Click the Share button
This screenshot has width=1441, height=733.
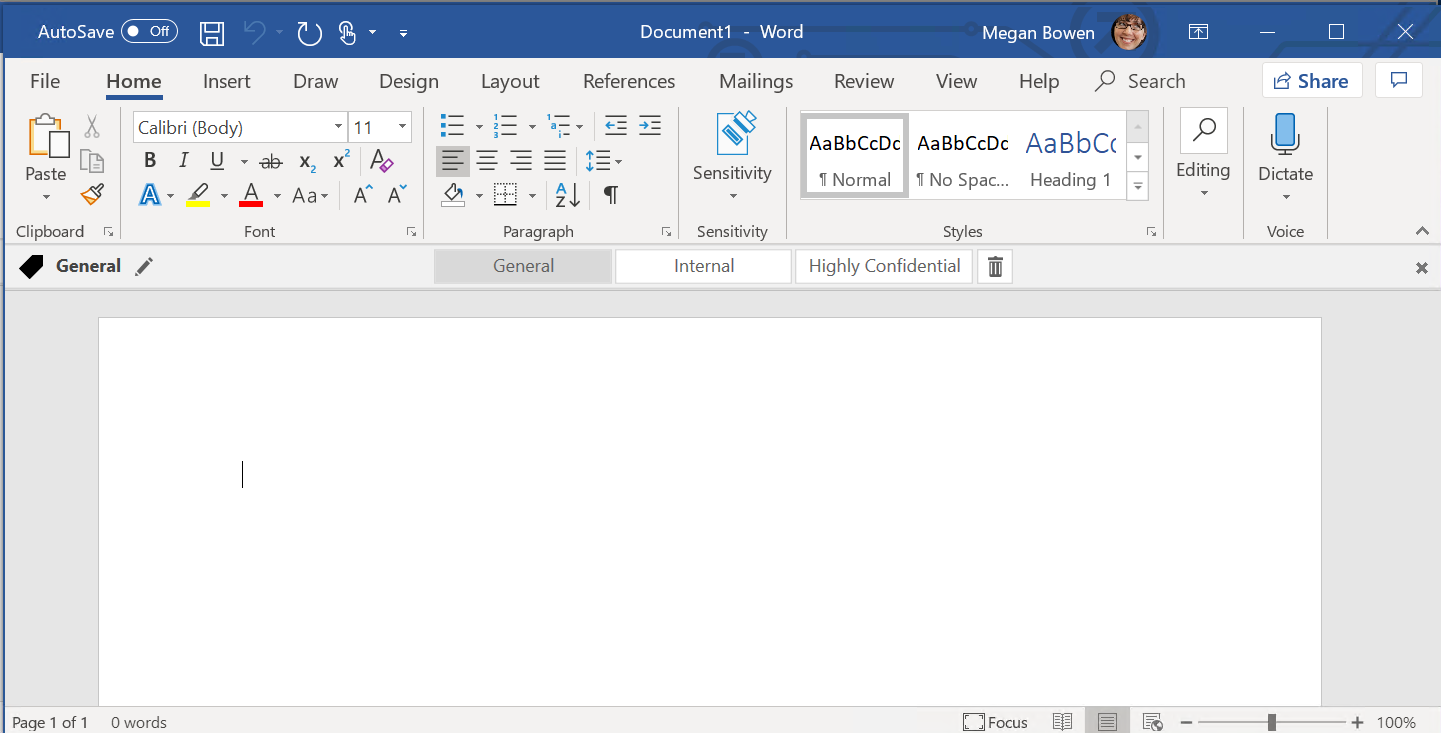[x=1312, y=80]
